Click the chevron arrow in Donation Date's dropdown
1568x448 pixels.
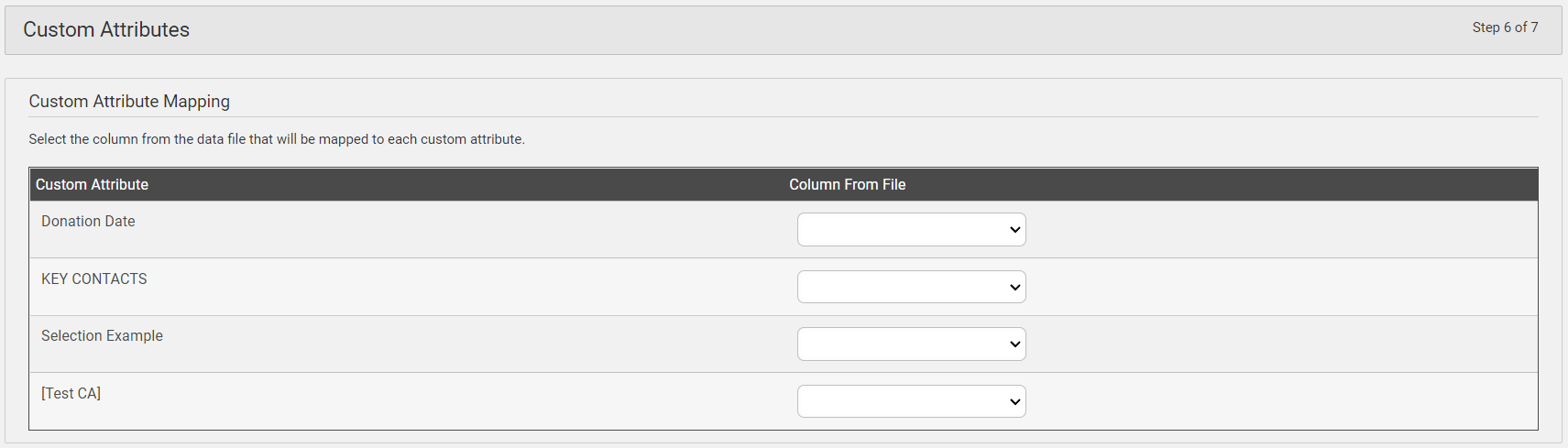pyautogui.click(x=1014, y=230)
